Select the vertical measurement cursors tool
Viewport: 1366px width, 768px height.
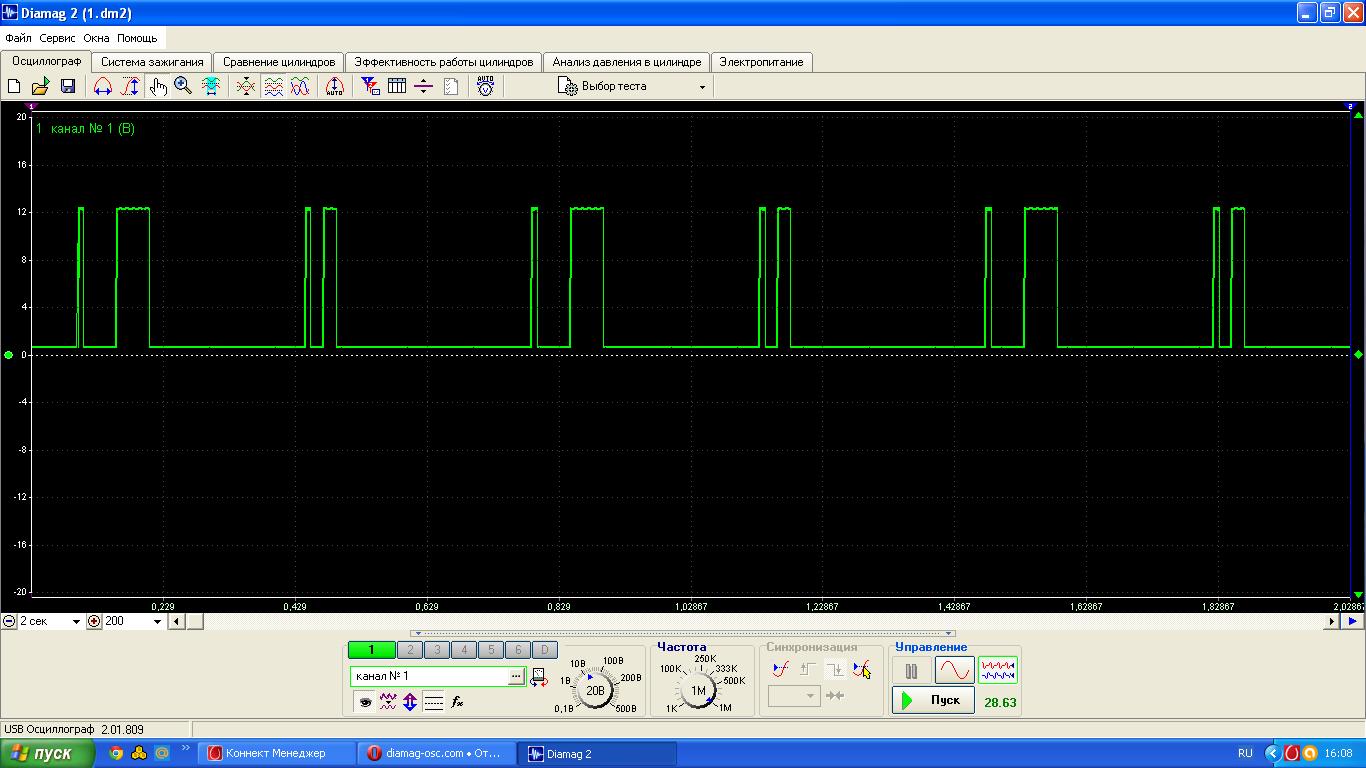(x=130, y=87)
